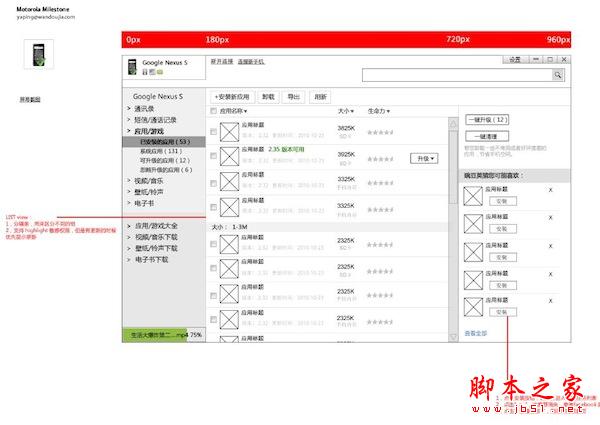Open 视频/音乐下载 in sidebar
The height and width of the screenshot is (425, 600).
click(x=156, y=237)
